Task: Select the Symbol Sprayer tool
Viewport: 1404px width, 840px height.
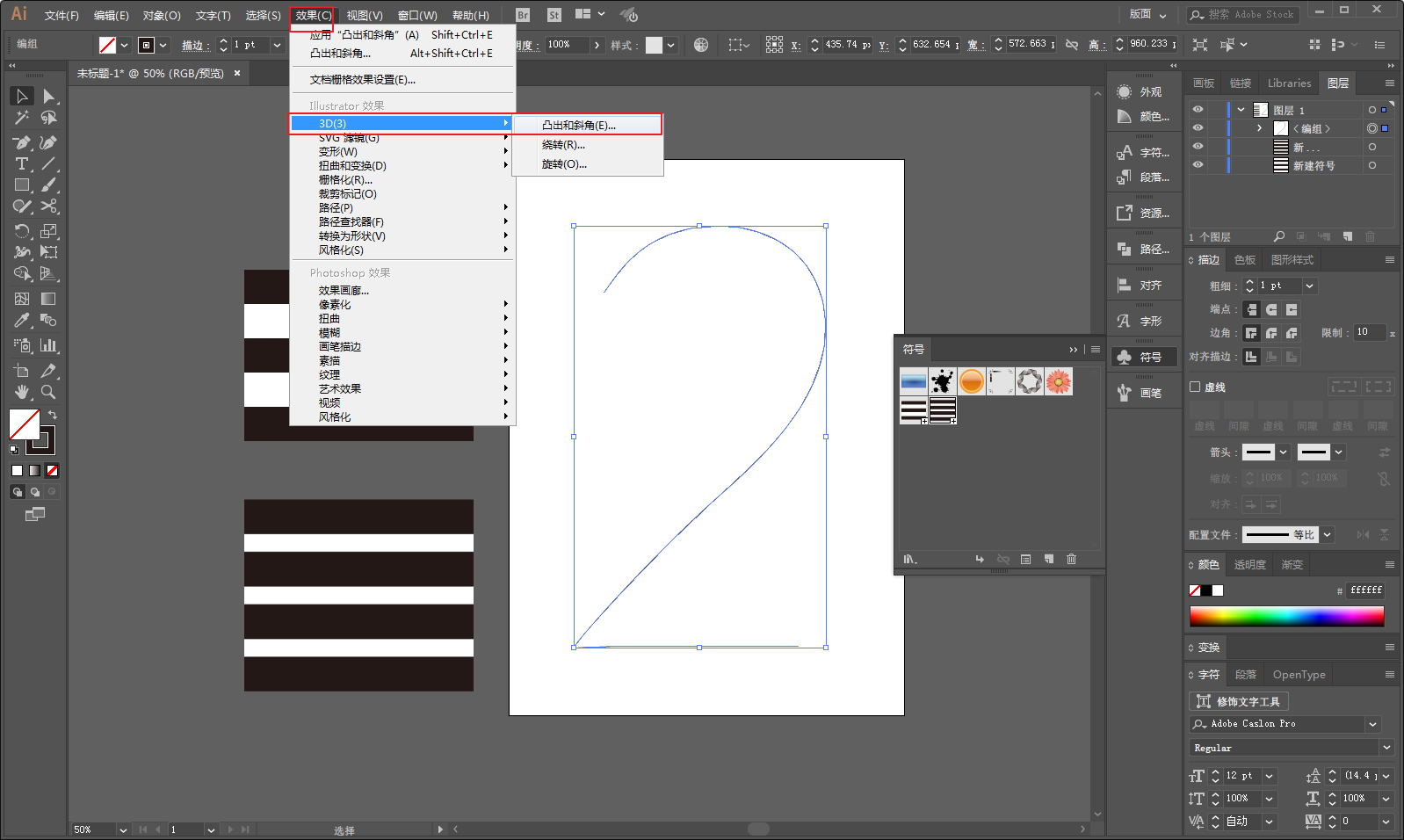Action: (22, 345)
